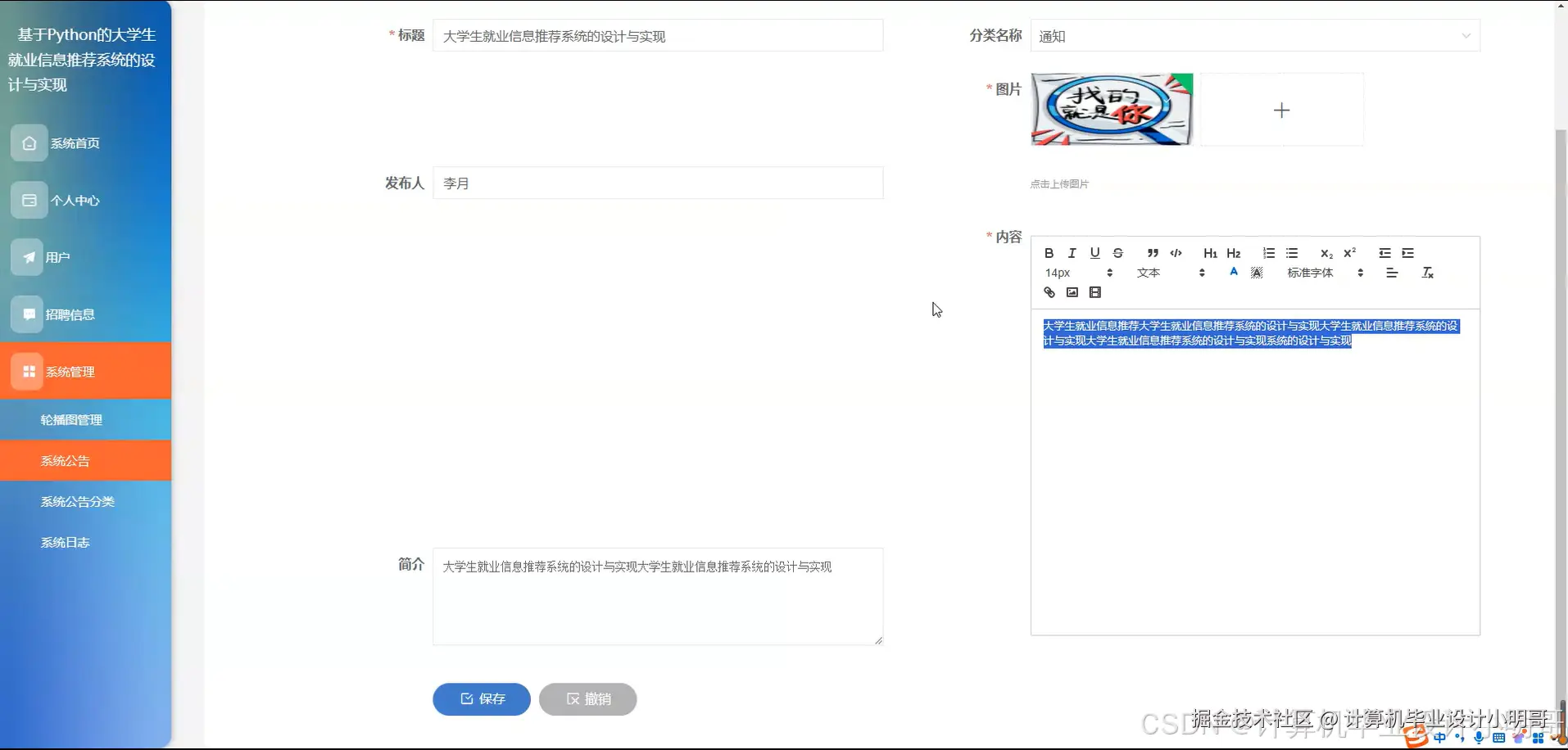The image size is (1568, 750).
Task: Toggle underline formatting in the editor
Action: [x=1094, y=253]
